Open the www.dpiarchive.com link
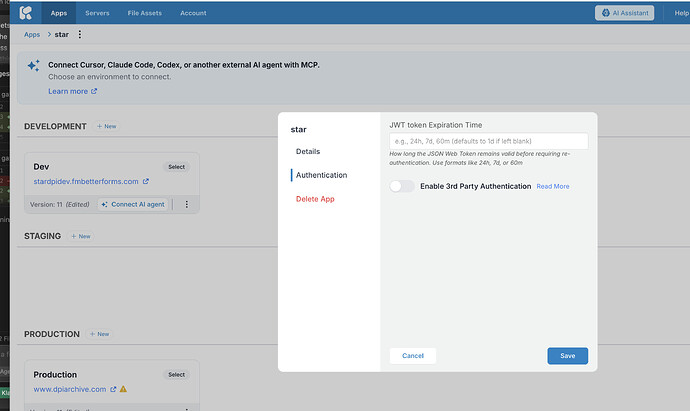Screen dimensions: 690x411 coord(70,389)
